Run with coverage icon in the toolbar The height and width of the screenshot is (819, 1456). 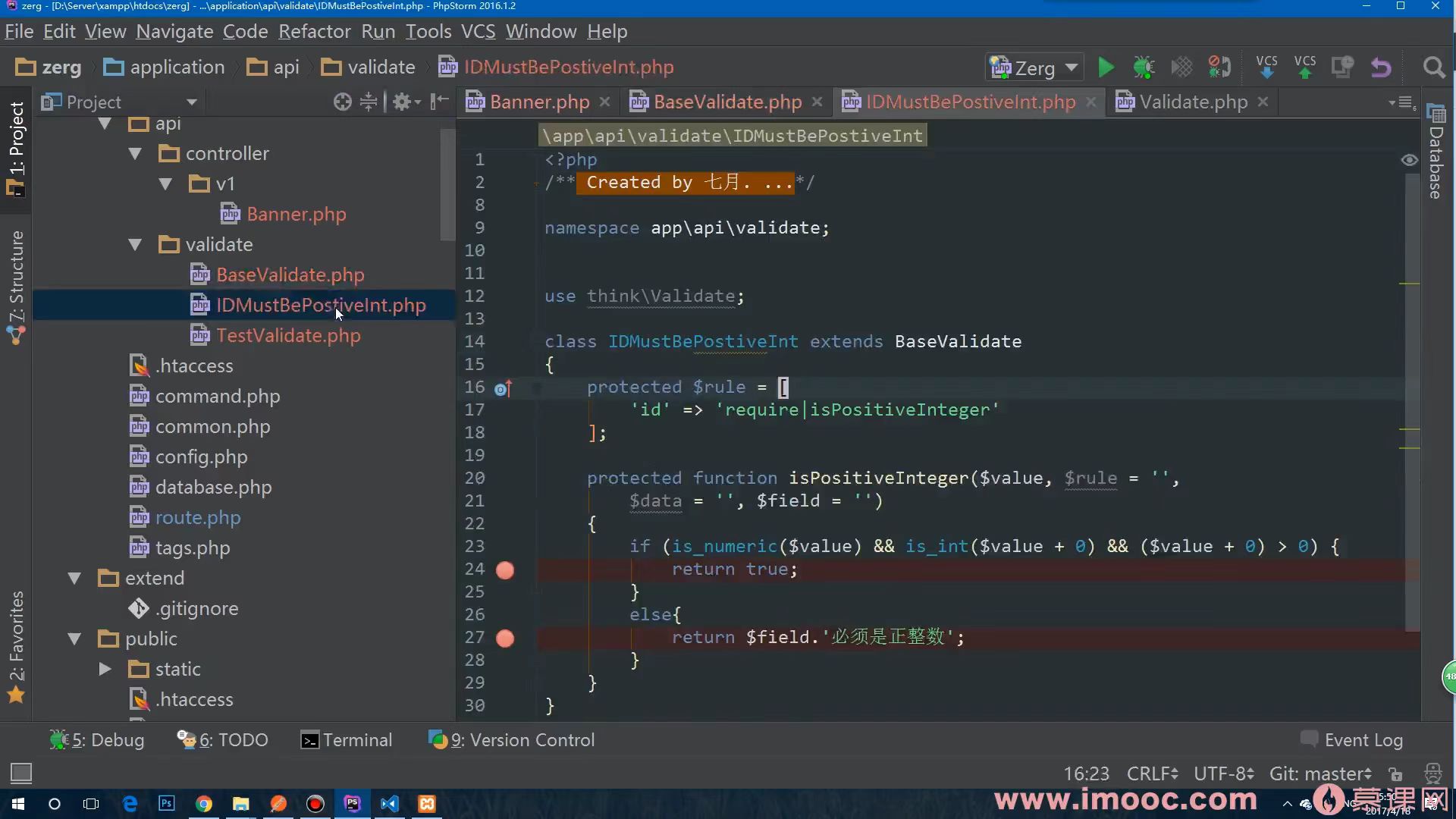click(1181, 67)
